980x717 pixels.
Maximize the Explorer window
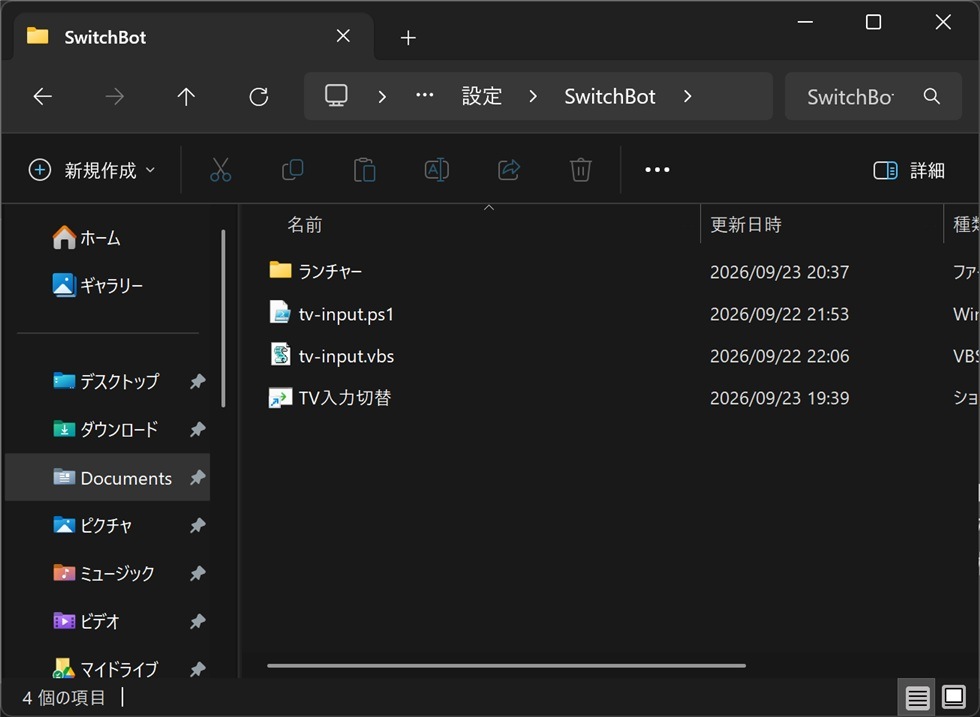[873, 22]
